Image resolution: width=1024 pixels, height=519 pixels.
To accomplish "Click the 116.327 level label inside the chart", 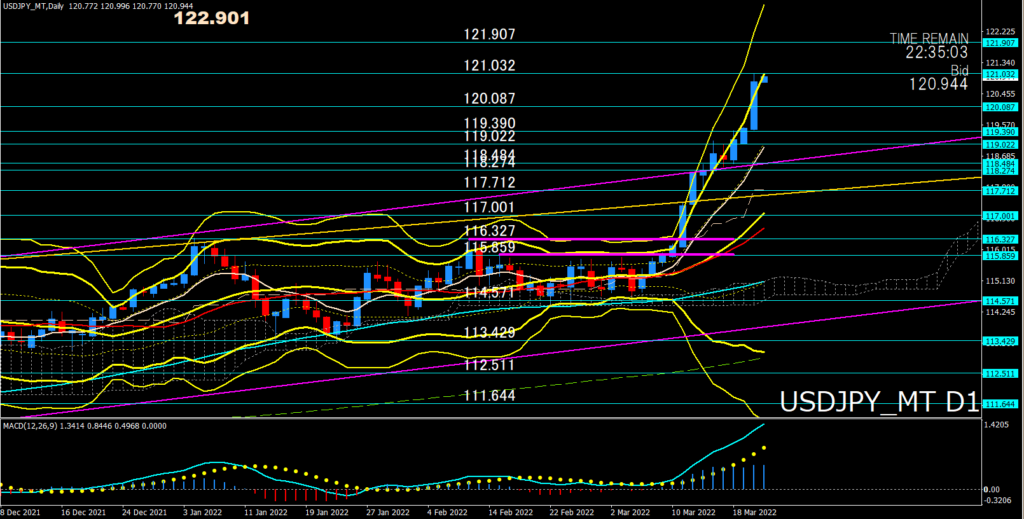I will 490,231.
